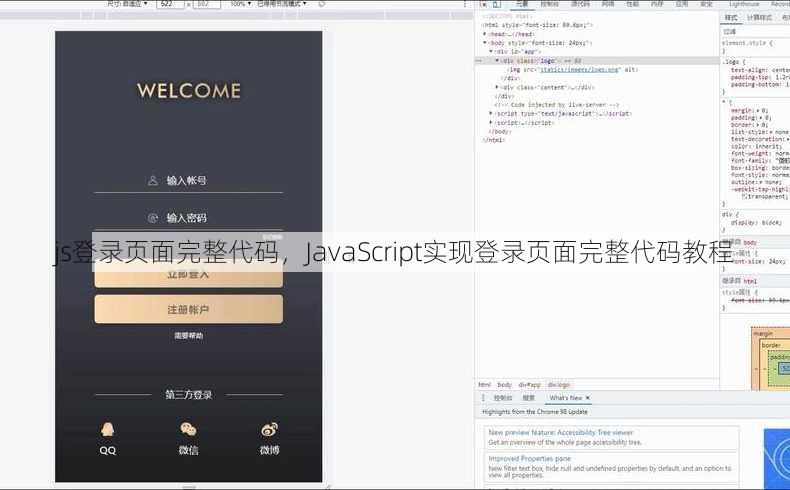
Task: Switch to the 元素 (Elements) tab
Action: pos(521,4)
